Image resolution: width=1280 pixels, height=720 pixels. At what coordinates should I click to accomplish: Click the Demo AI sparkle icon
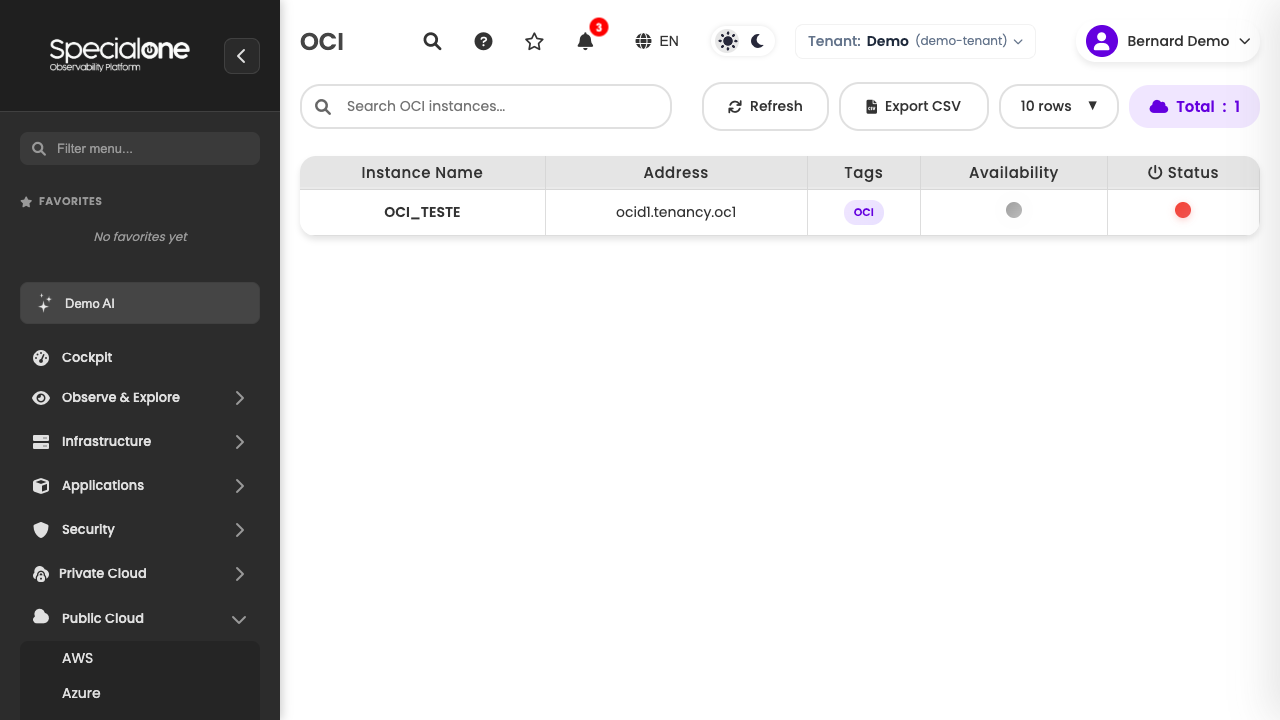[x=44, y=303]
